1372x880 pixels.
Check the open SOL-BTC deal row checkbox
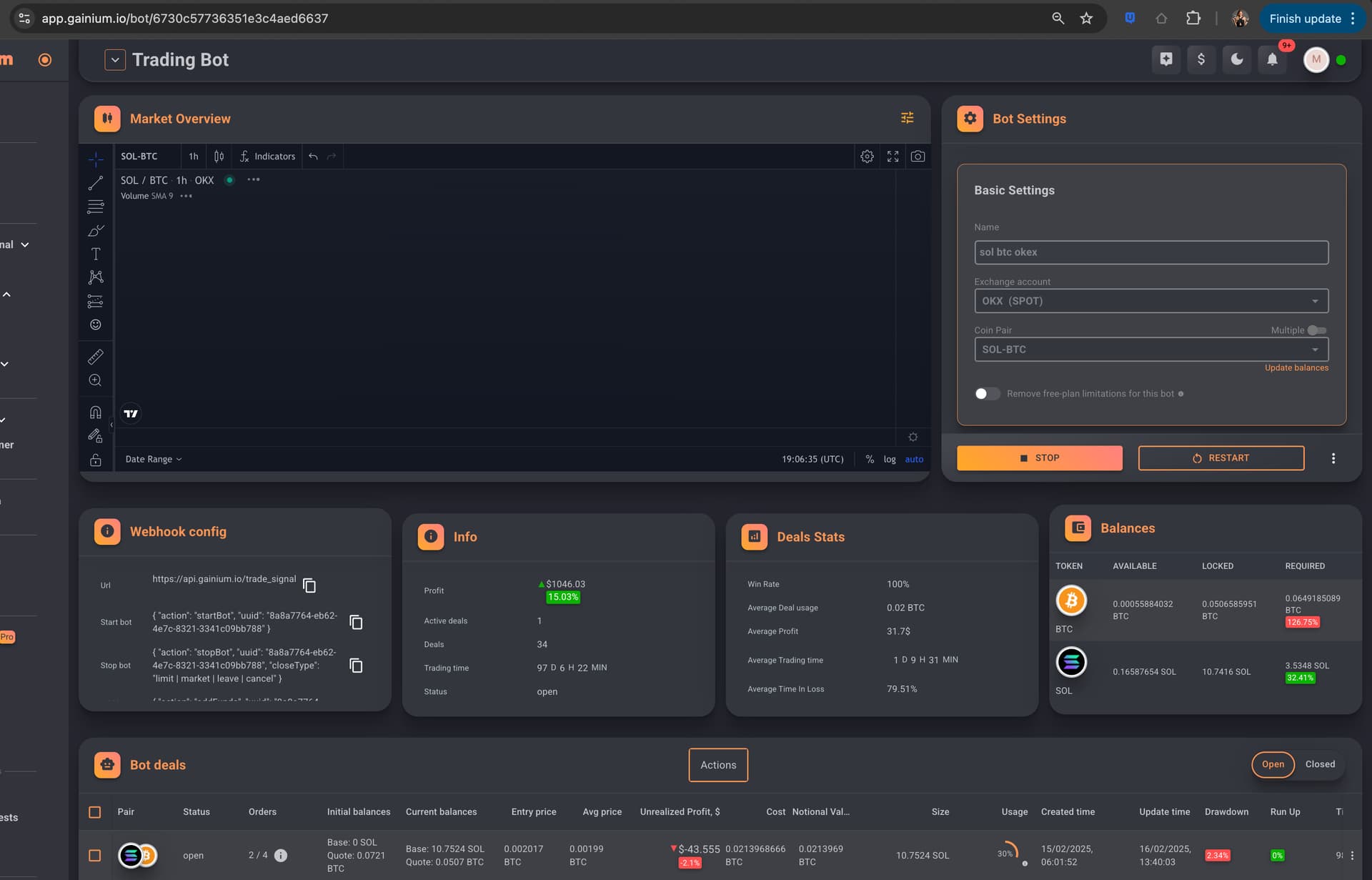pos(95,855)
